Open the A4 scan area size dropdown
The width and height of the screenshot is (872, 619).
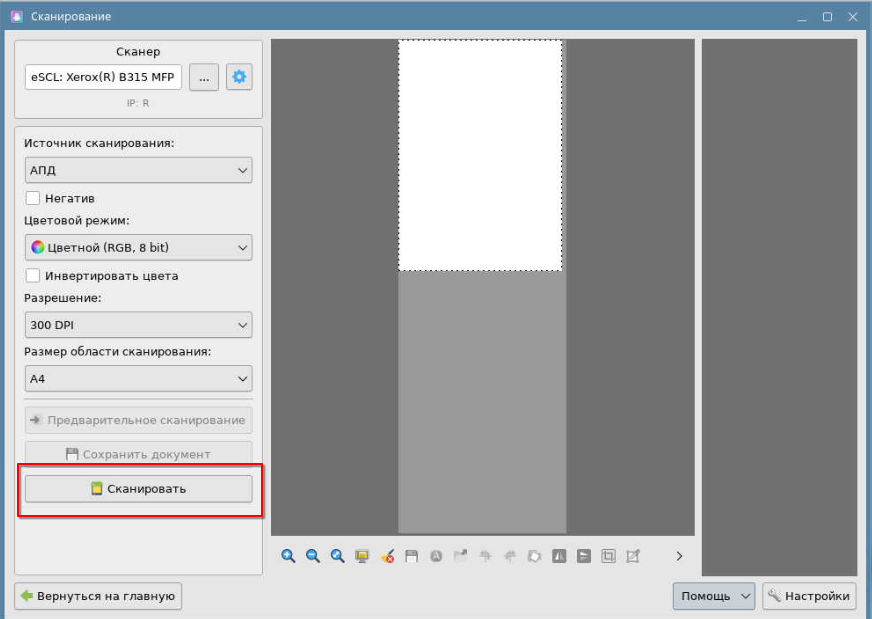[138, 379]
